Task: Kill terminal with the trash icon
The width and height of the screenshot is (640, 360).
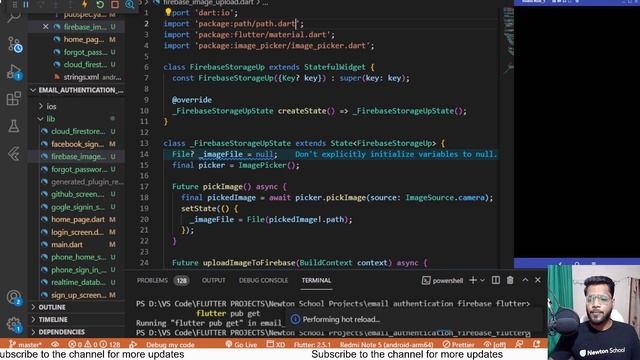Action: pos(510,280)
